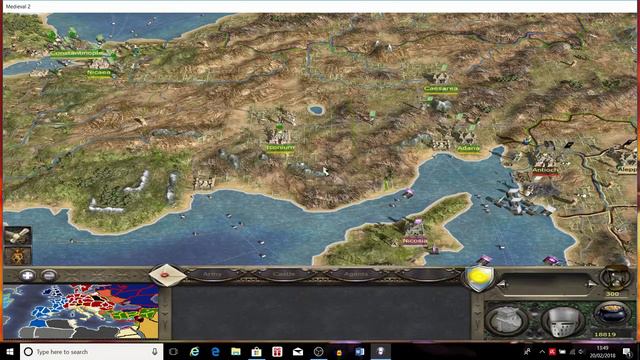
Task: Open the People icon in system tray
Action: click(x=527, y=351)
